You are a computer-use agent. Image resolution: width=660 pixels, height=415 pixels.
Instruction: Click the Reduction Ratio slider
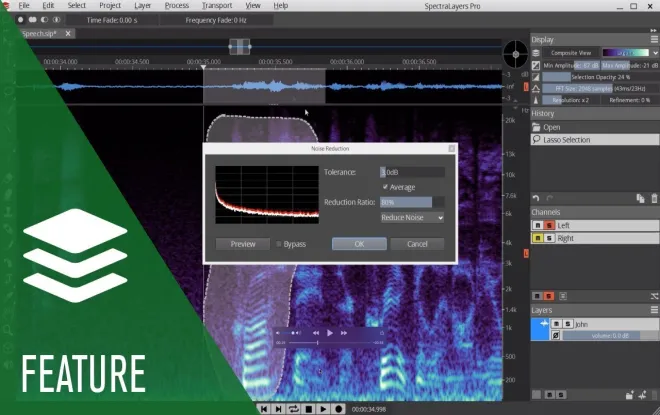coord(412,202)
